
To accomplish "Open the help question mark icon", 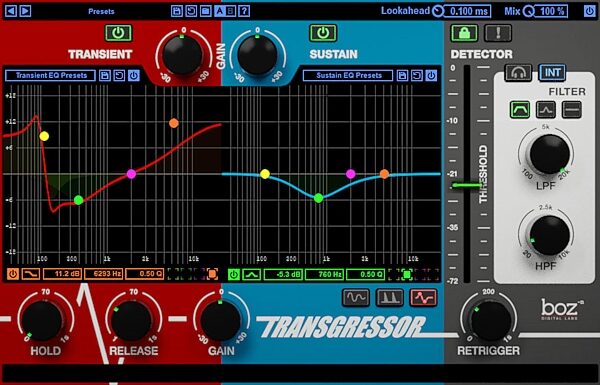I will point(244,11).
